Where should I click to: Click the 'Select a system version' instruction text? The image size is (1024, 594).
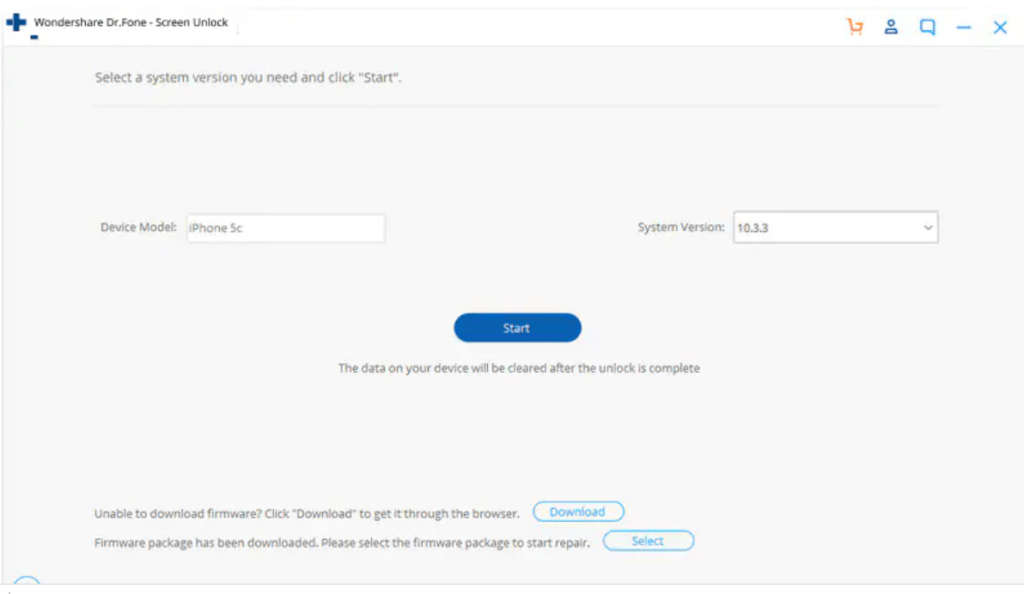pos(248,77)
